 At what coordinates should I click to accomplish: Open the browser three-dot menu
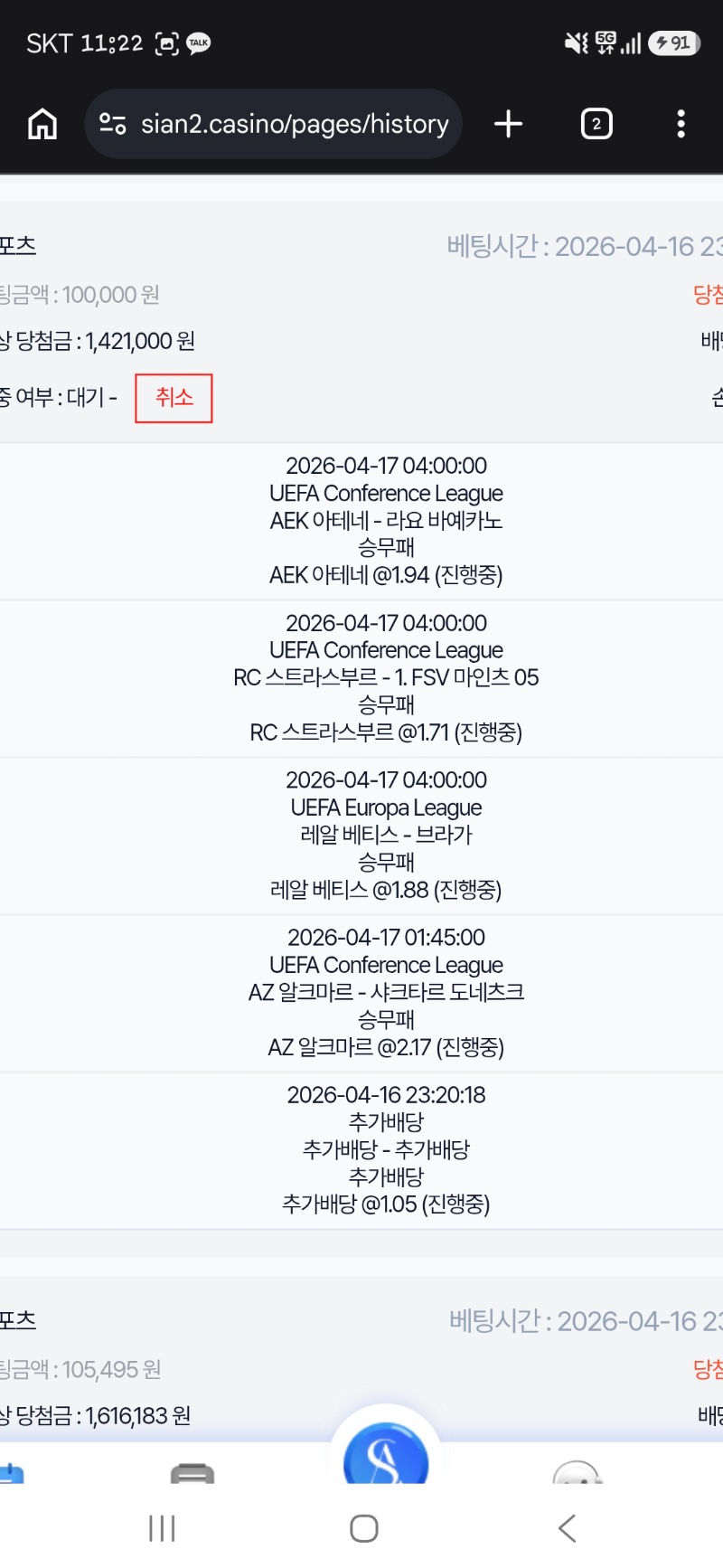point(681,124)
